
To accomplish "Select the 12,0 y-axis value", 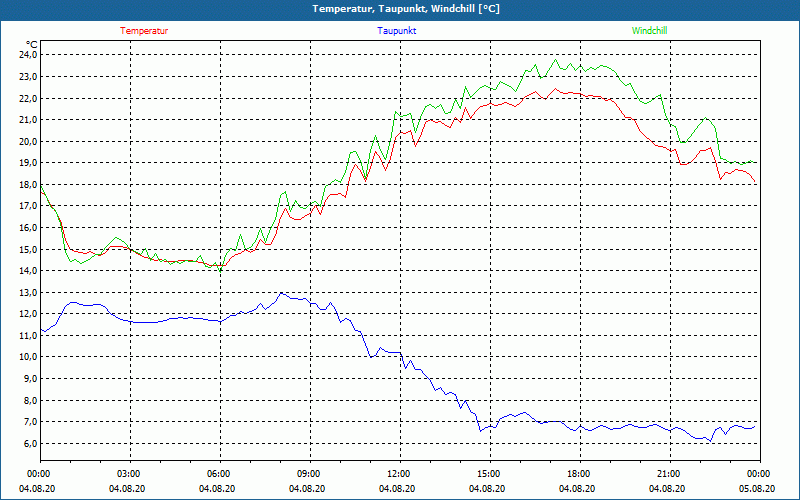I will tap(29, 314).
